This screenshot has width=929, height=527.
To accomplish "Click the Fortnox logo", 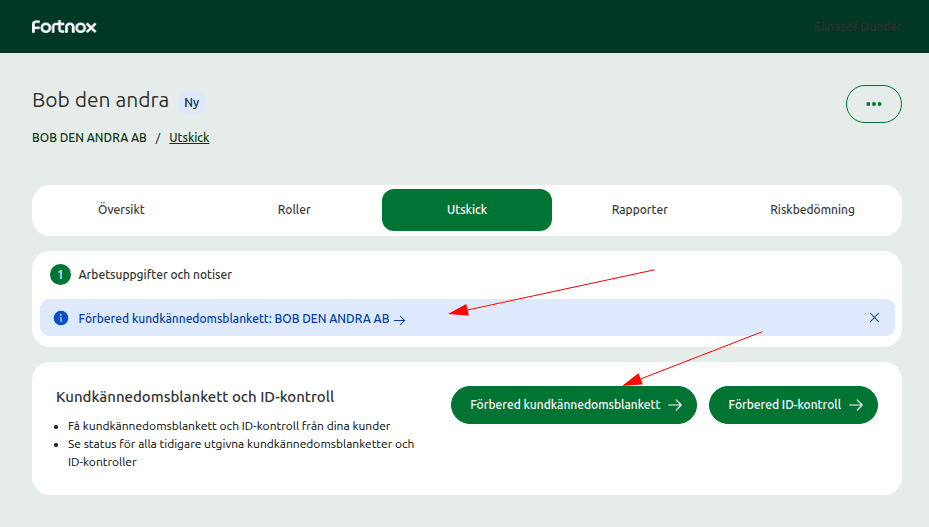I will (x=64, y=27).
